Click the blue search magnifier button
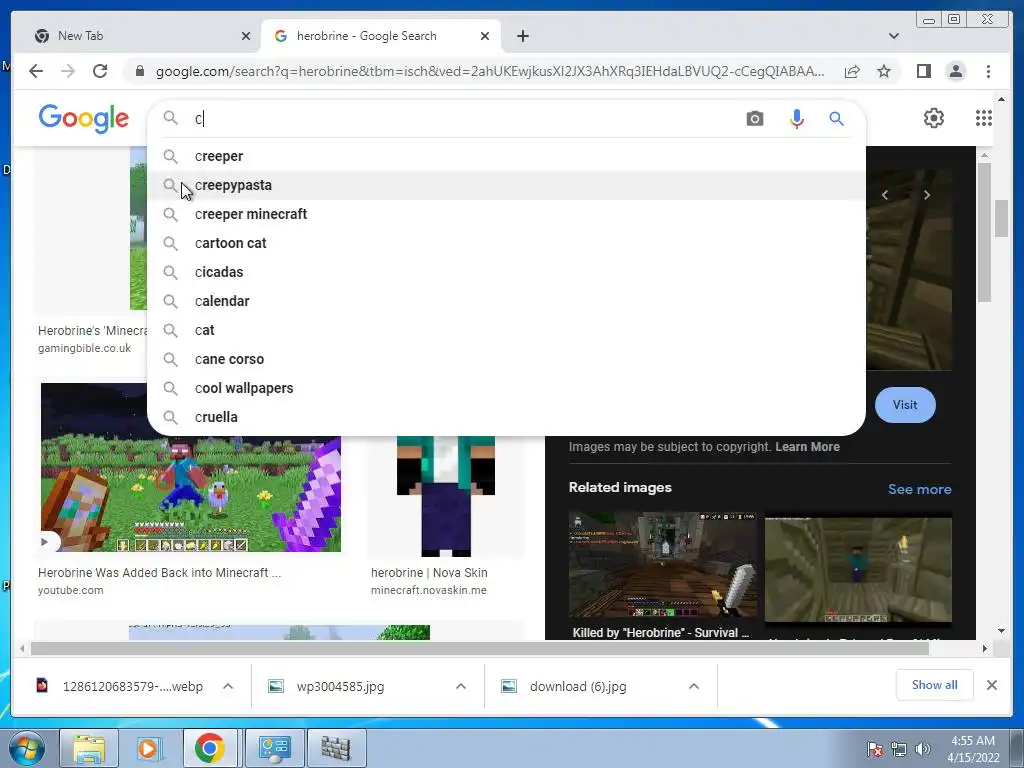 (x=837, y=118)
